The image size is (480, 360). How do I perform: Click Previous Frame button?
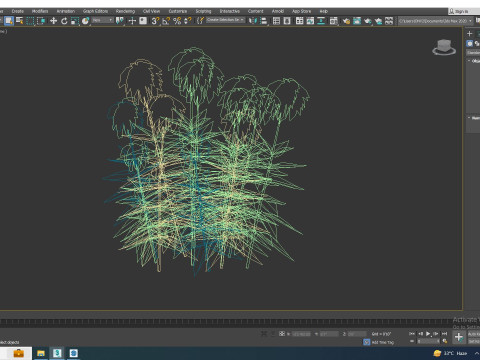[420, 333]
